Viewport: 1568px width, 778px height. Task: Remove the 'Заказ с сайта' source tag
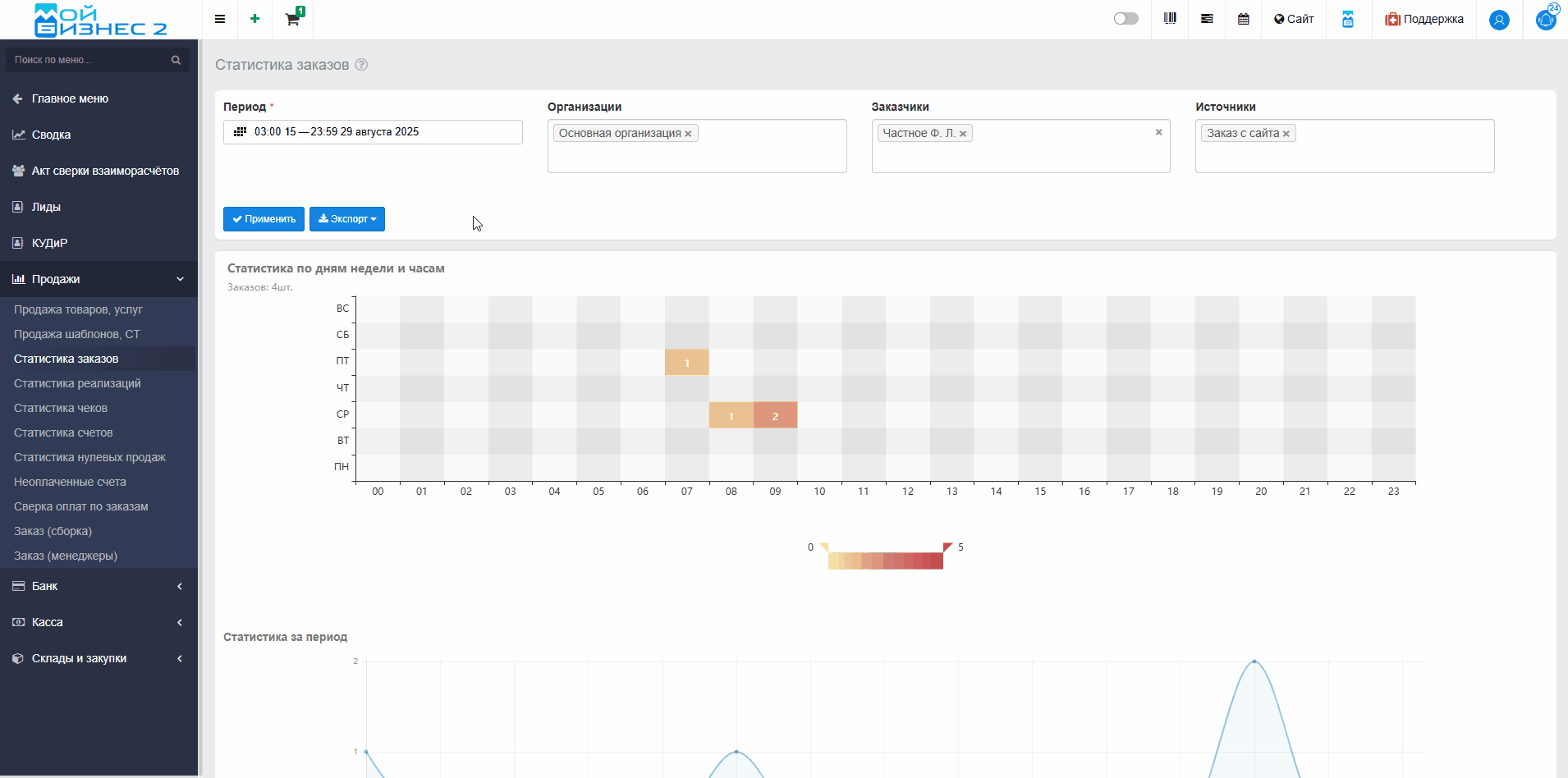click(x=1286, y=134)
